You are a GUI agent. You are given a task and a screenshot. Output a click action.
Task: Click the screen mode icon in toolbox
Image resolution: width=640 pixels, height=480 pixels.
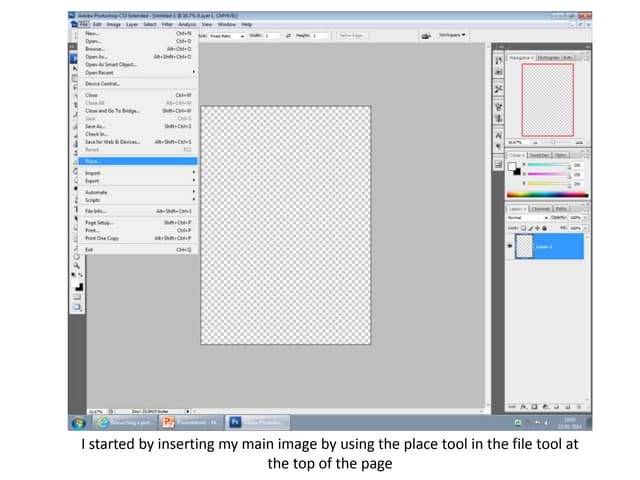coord(78,308)
